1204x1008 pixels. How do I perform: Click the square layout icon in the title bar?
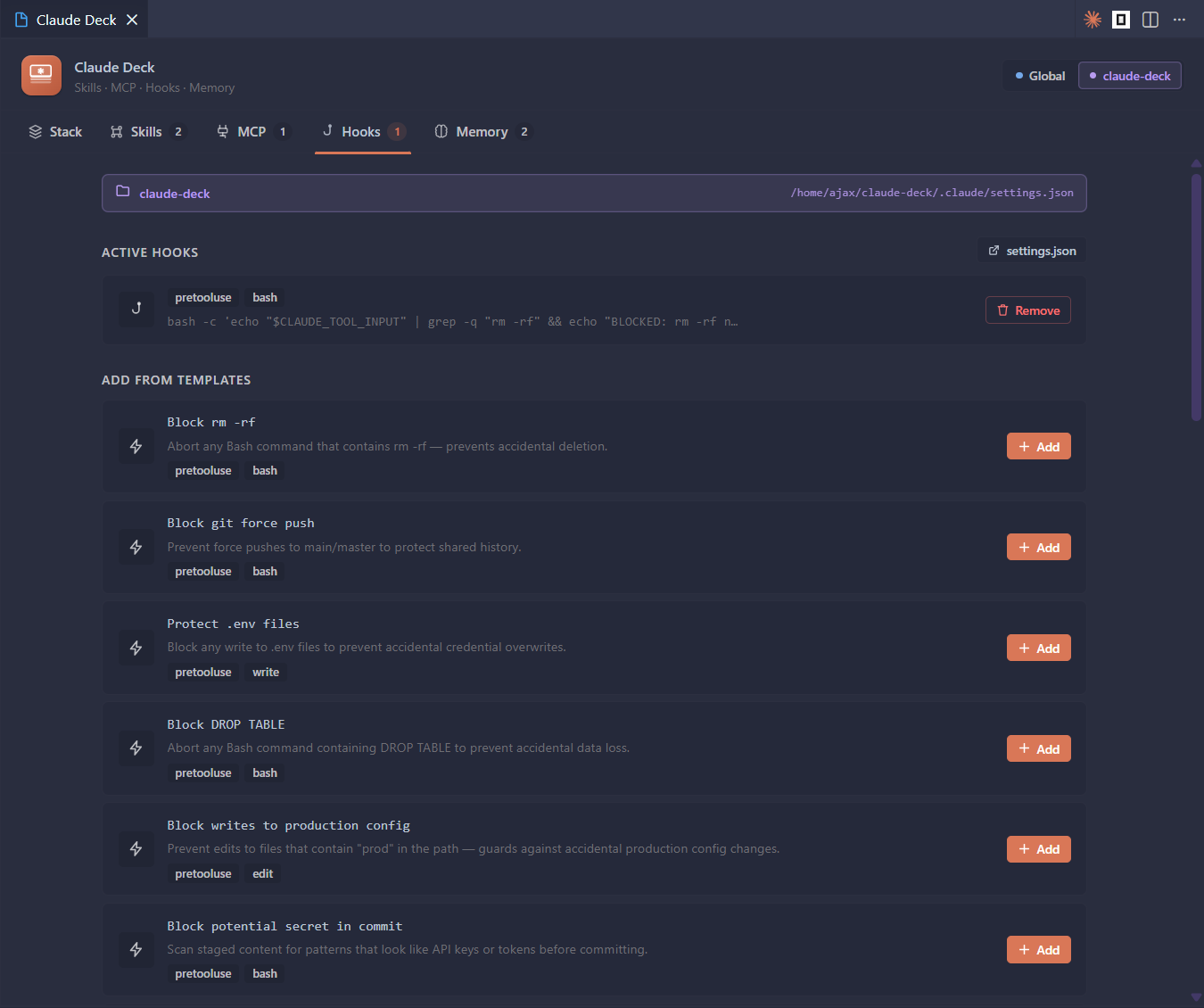(x=1121, y=20)
